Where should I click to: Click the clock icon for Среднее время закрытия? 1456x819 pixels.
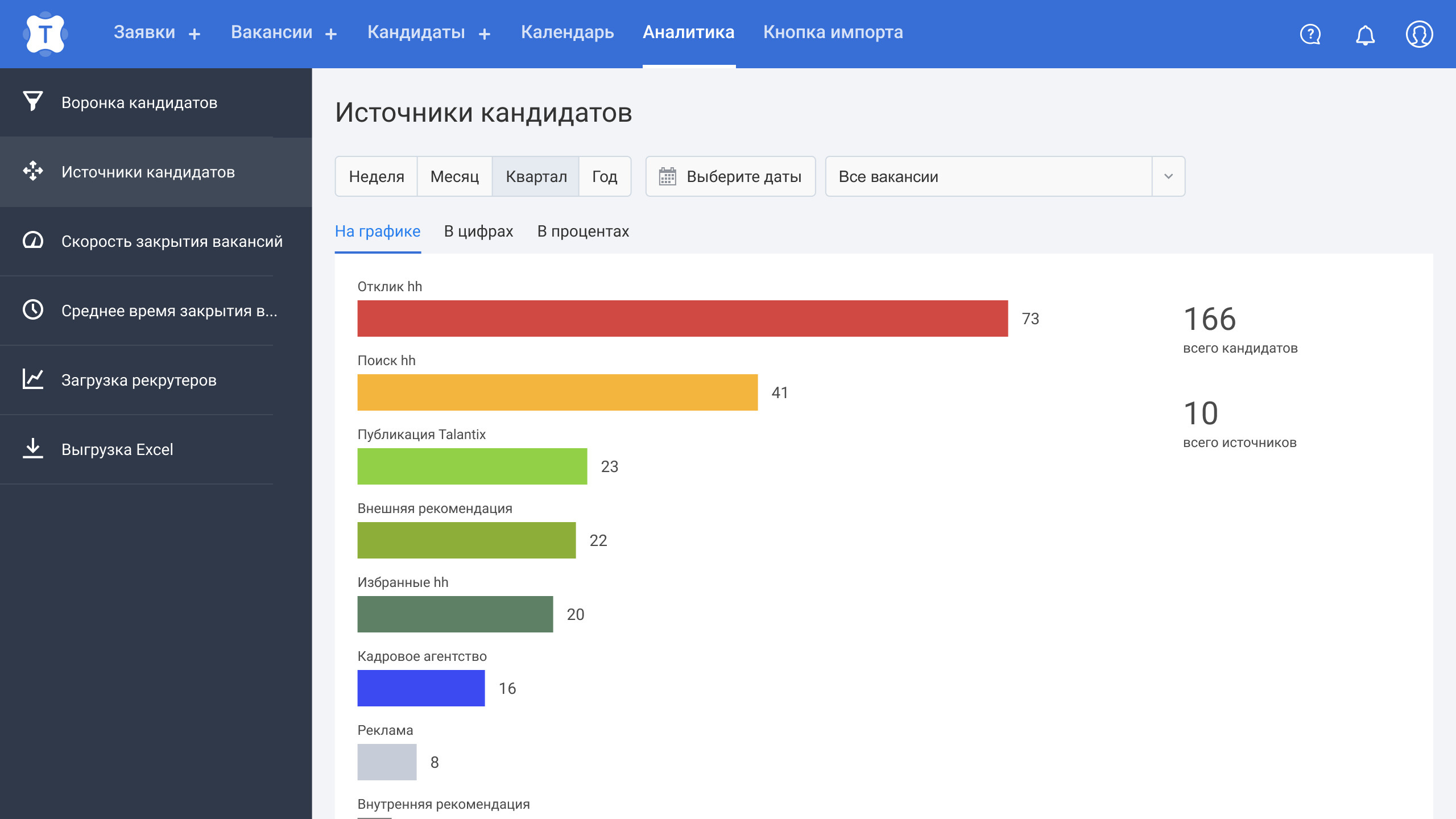(x=33, y=309)
